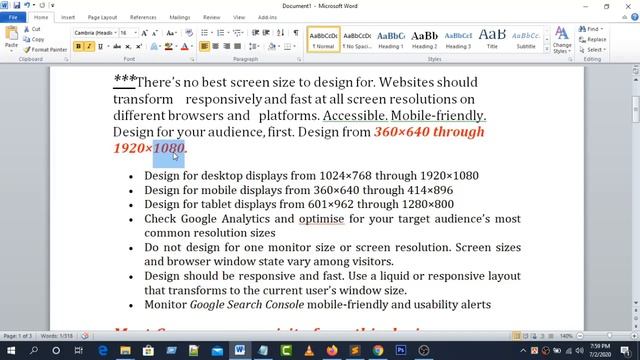Align text left
640x360 pixels.
(x=204, y=47)
